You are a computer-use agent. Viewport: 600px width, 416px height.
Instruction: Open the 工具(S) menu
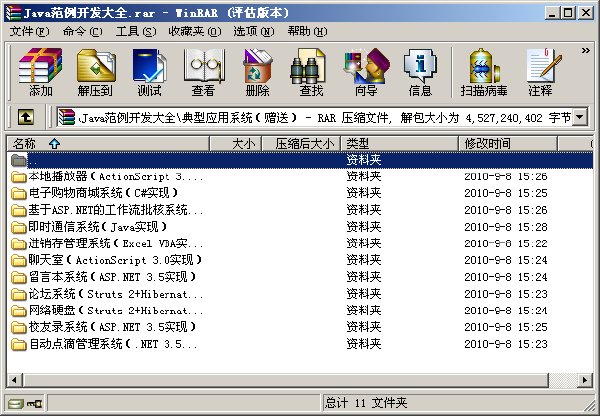(136, 31)
